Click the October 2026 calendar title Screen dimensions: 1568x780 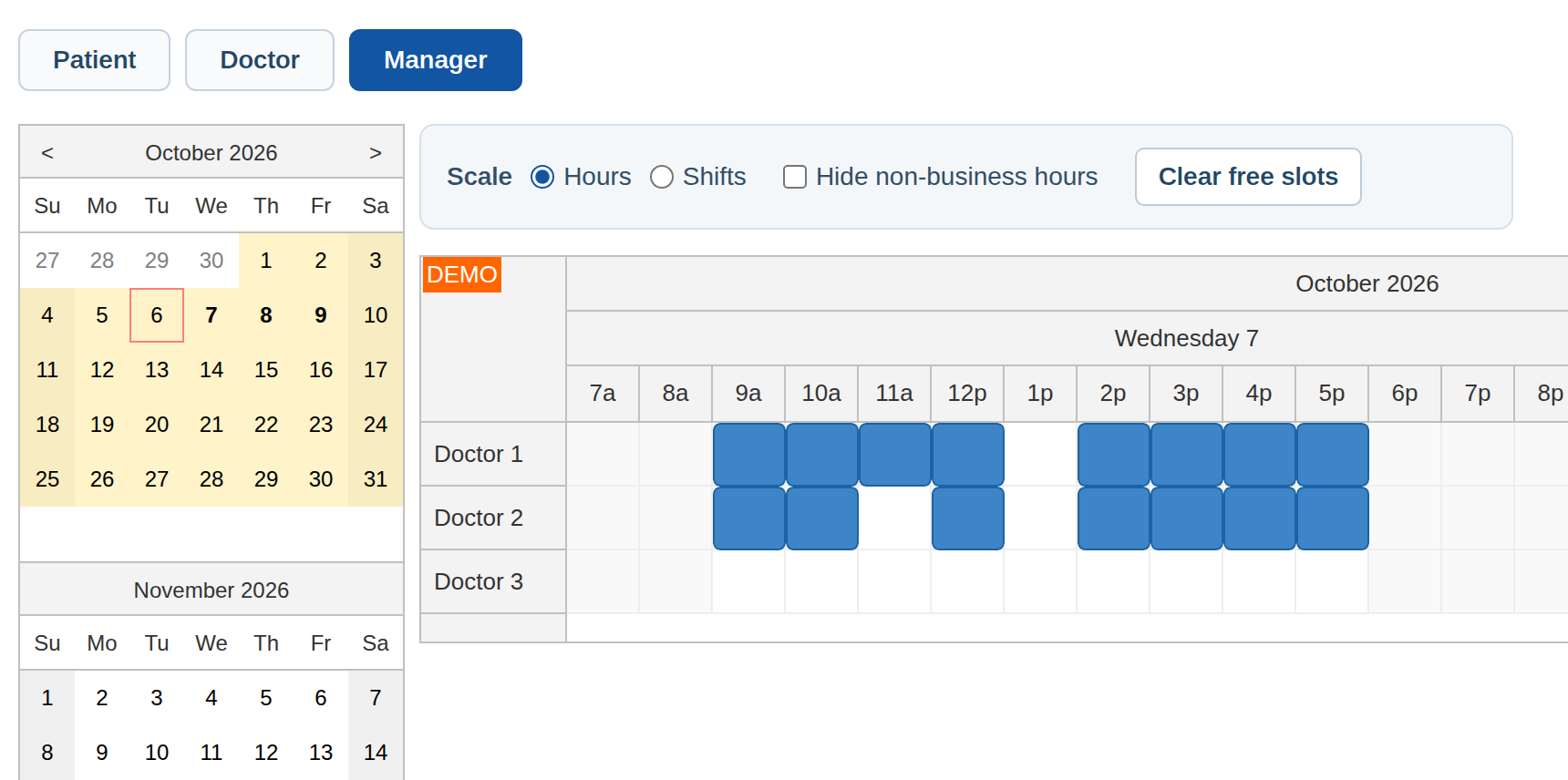211,153
